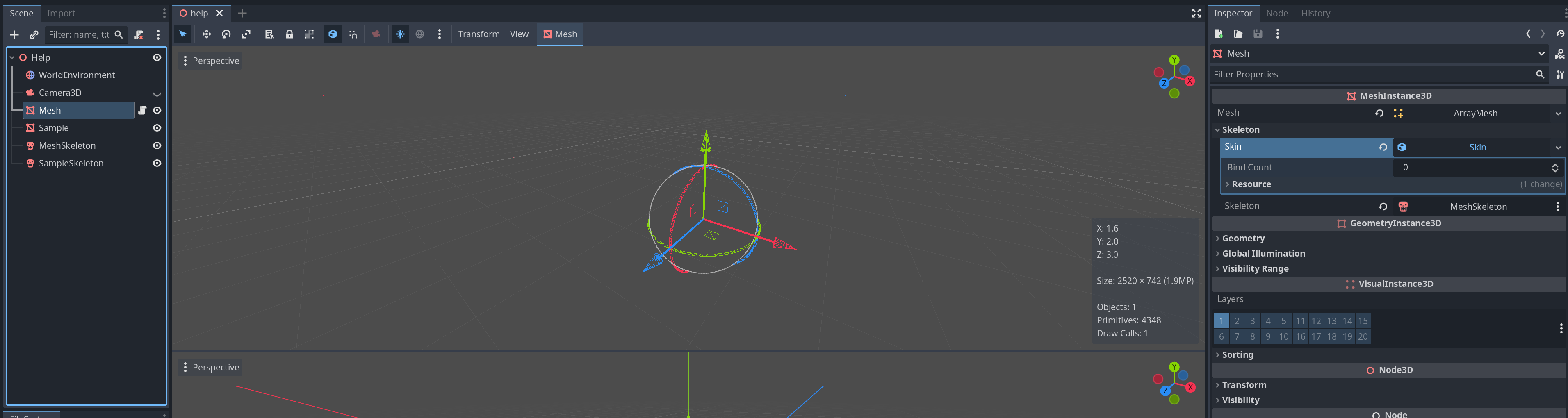Open the Transform menu in the viewport
The width and height of the screenshot is (1568, 418).
pos(479,34)
